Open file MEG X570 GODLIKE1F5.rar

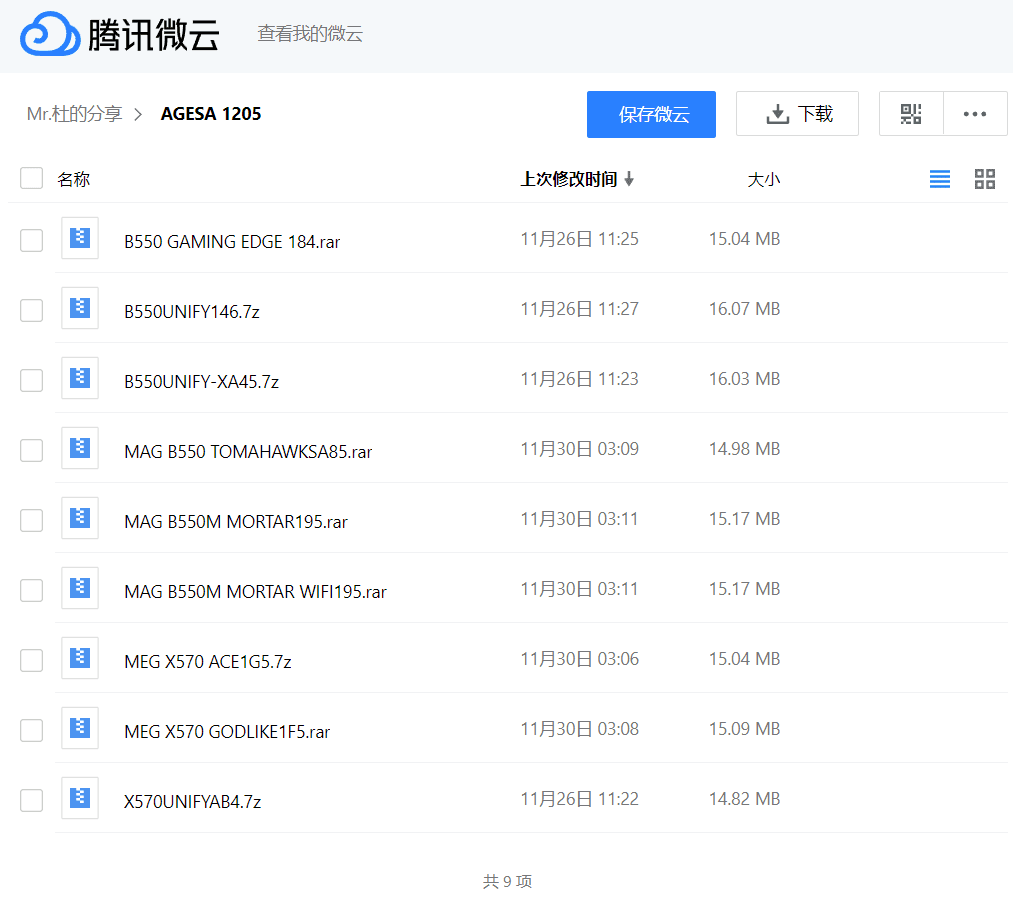point(227,732)
